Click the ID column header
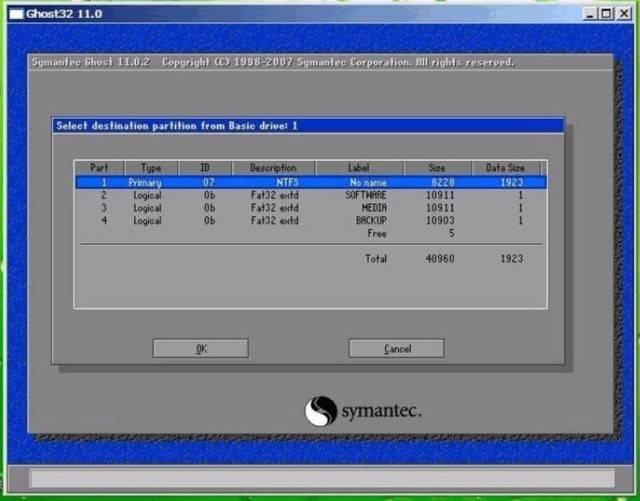 coord(208,168)
